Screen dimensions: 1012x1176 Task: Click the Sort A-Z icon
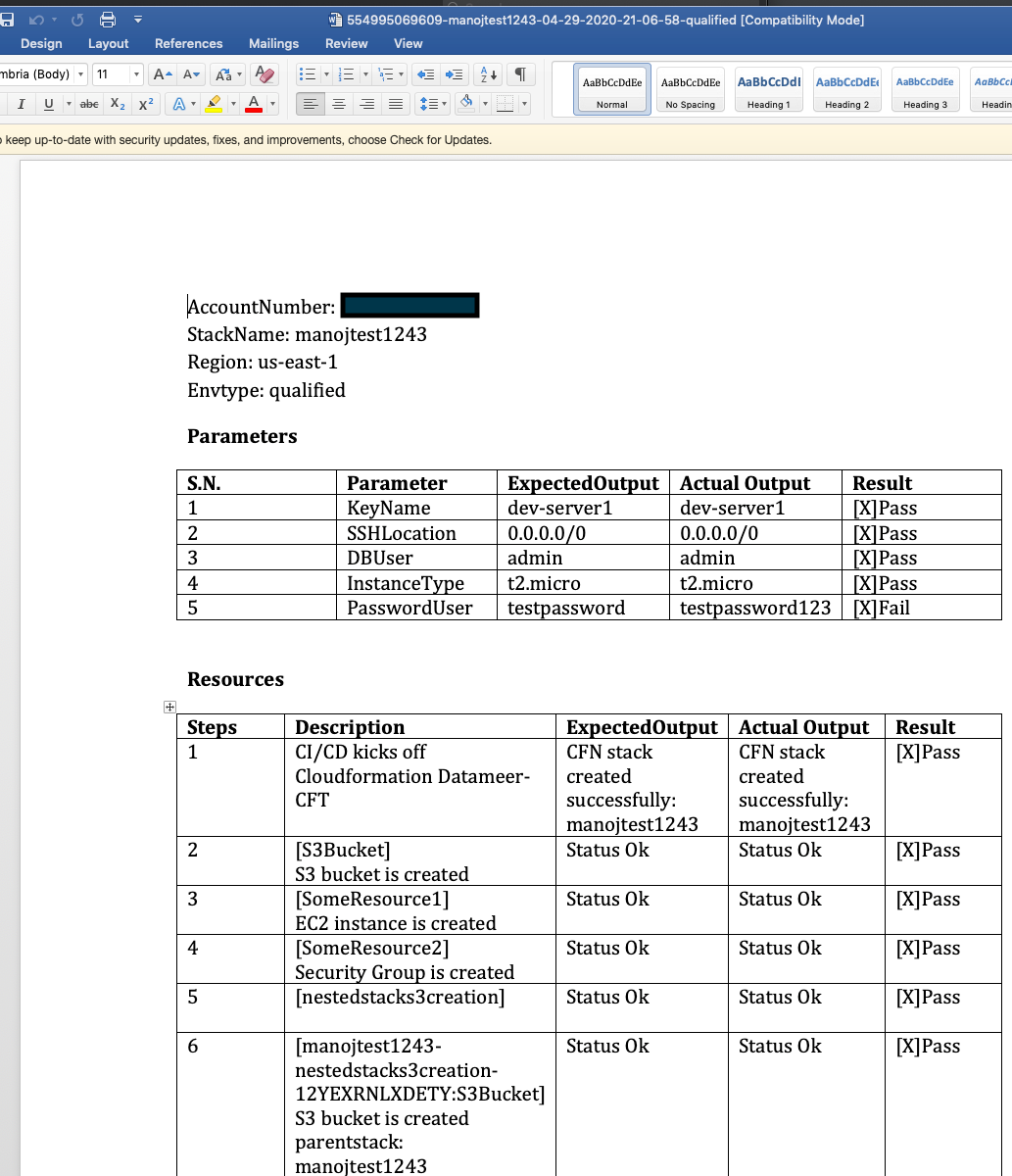(x=487, y=74)
